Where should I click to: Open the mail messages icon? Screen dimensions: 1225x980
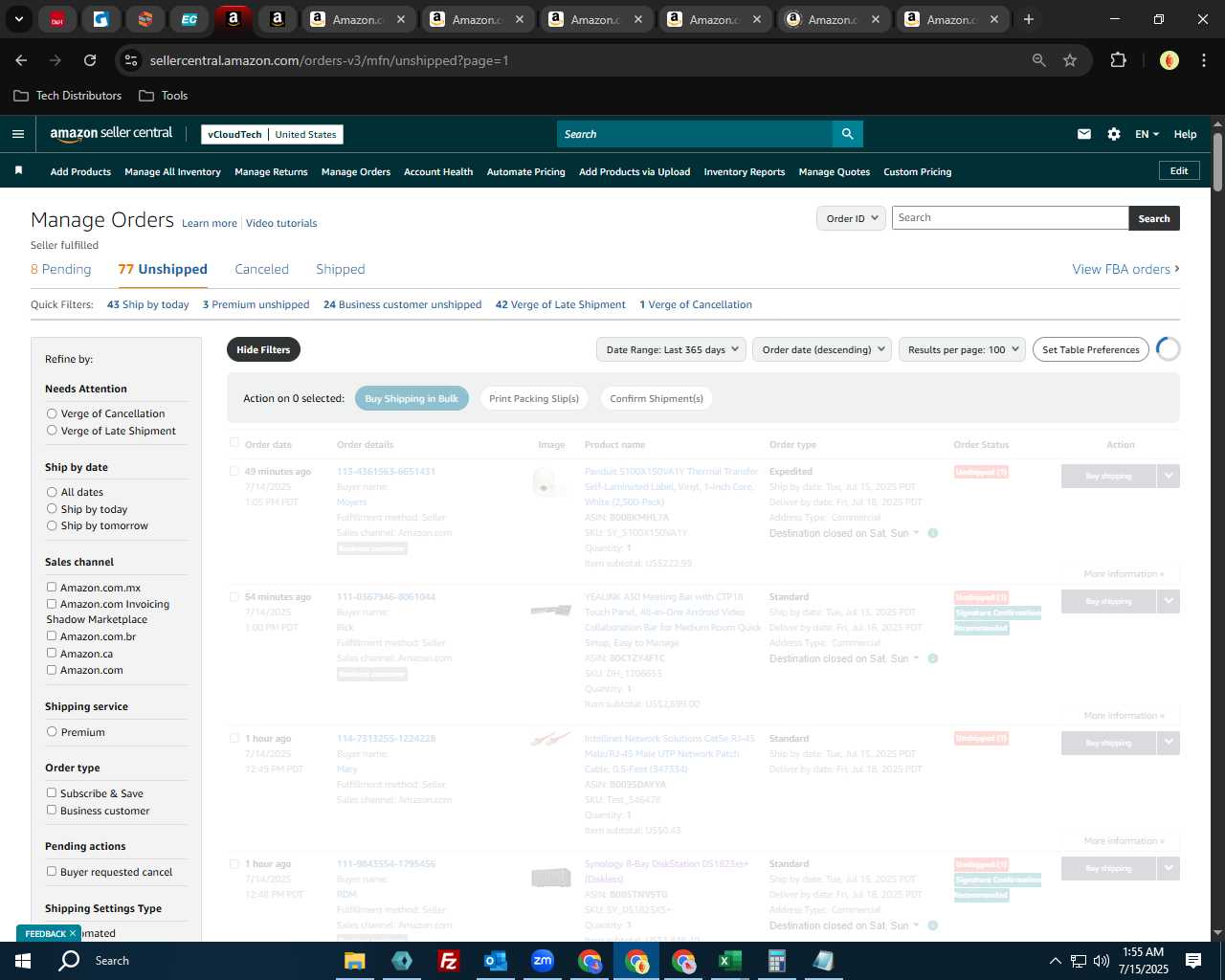[x=1084, y=134]
